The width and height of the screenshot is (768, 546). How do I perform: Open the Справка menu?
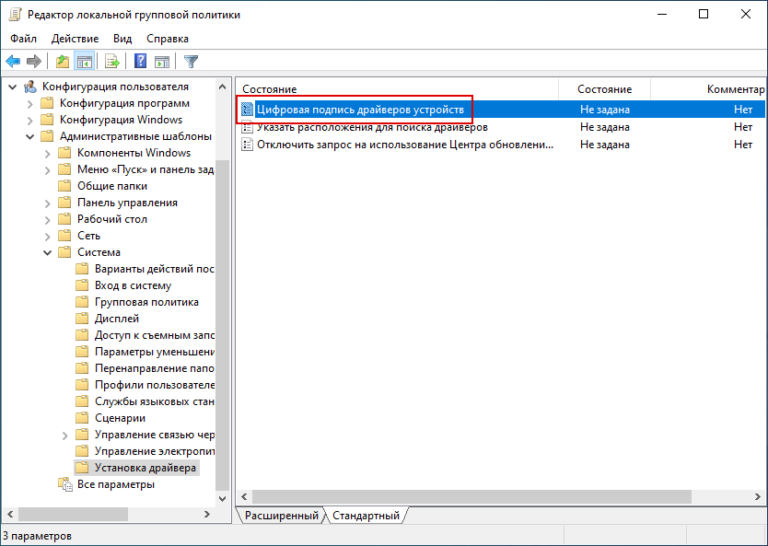[x=167, y=38]
